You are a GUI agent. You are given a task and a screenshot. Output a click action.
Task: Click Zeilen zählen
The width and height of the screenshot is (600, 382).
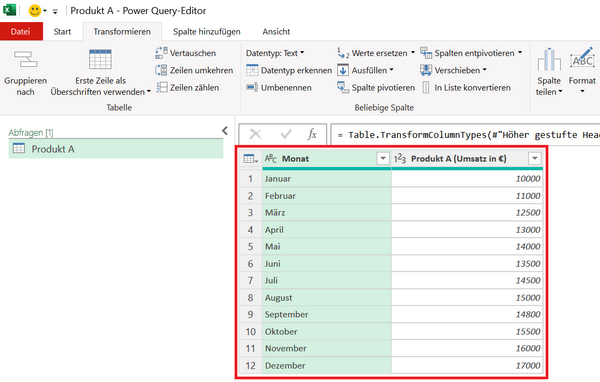coord(188,88)
